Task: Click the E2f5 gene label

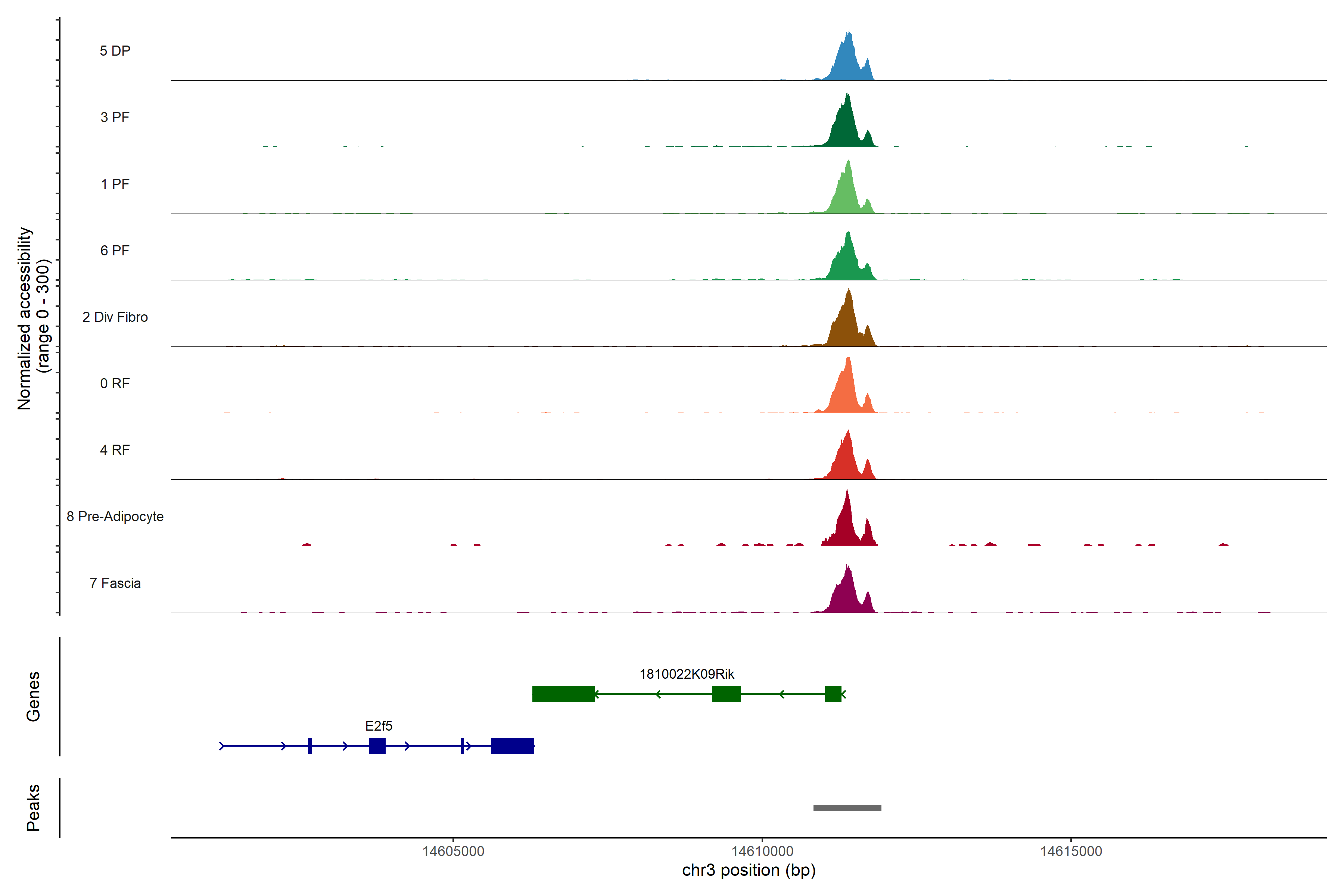Action: pos(378,726)
